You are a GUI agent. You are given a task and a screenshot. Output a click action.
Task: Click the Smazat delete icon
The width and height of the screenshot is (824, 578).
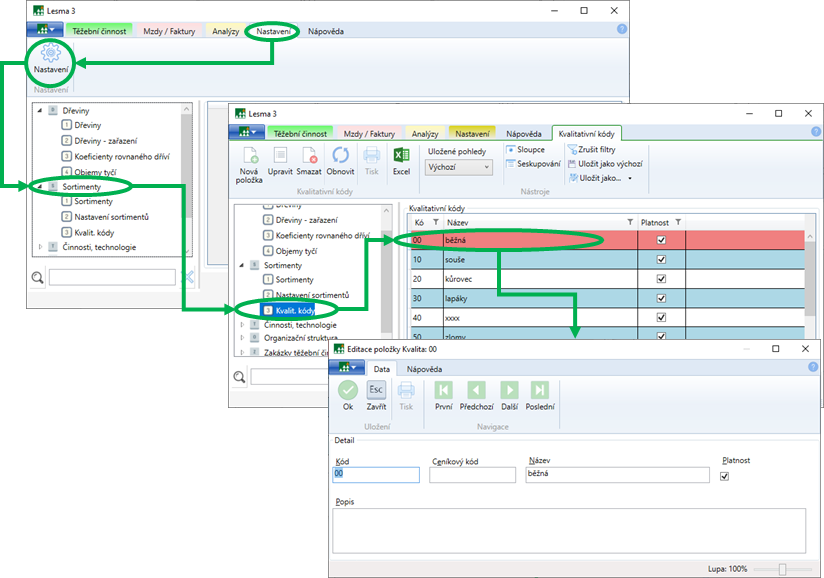310,156
